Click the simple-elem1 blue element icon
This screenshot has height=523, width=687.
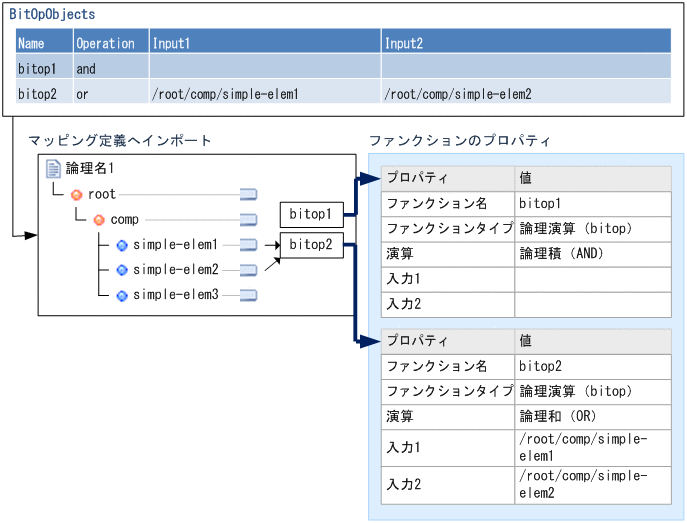point(122,245)
